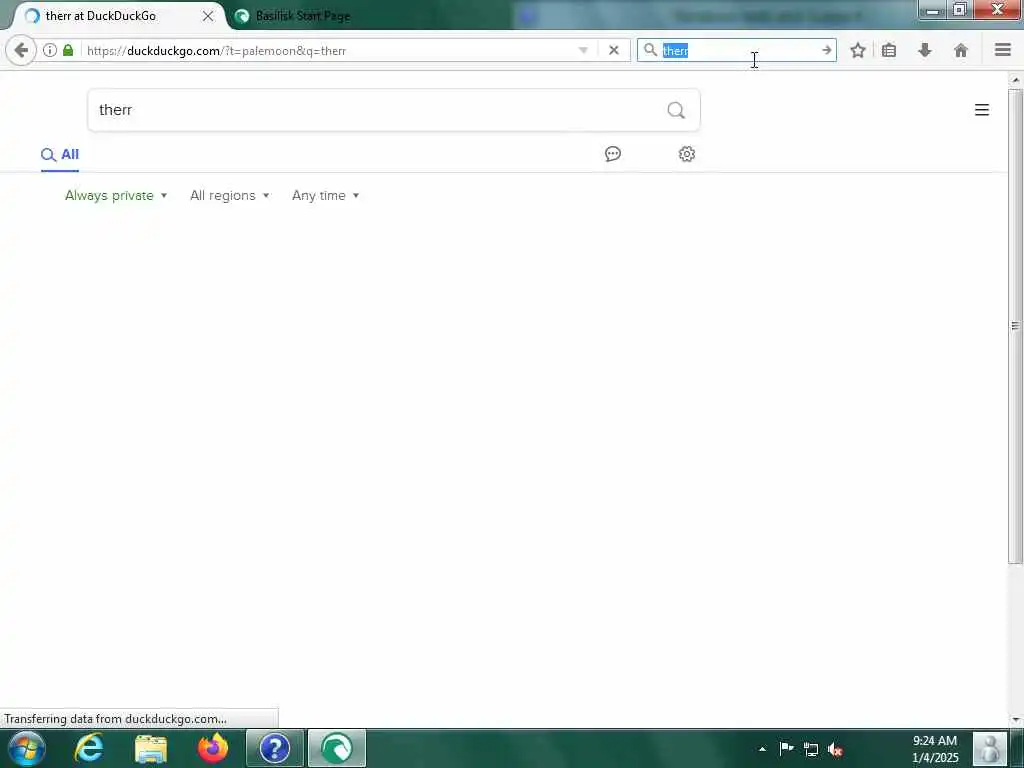Open the network status tray icon
Image resolution: width=1024 pixels, height=768 pixels.
(x=811, y=749)
